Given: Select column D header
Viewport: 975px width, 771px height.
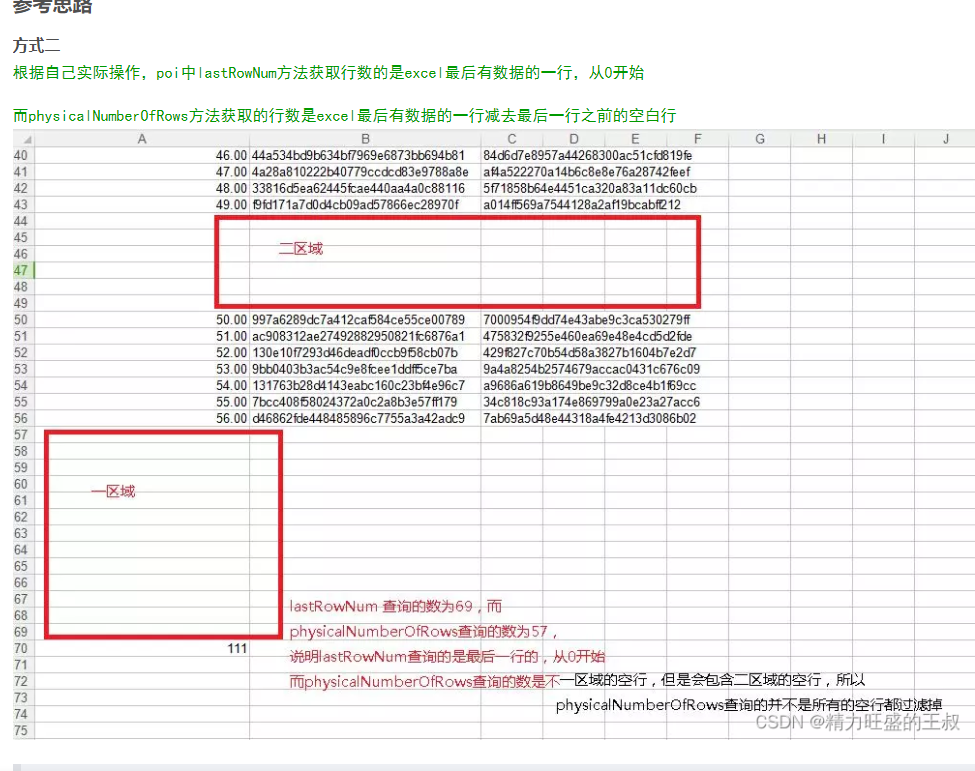Looking at the screenshot, I should (573, 139).
